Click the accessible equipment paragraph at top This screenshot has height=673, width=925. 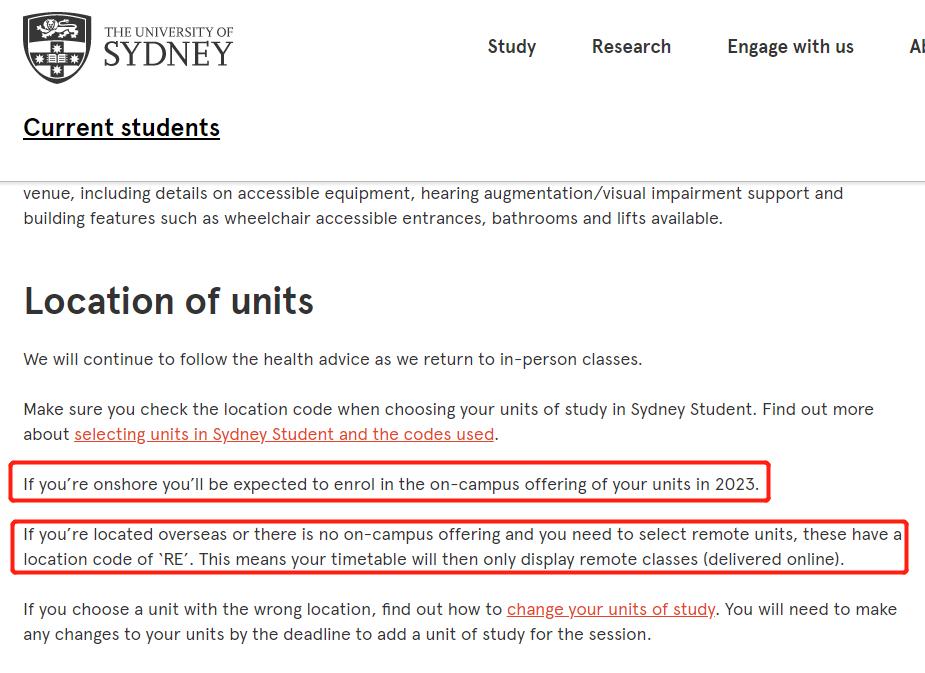433,205
